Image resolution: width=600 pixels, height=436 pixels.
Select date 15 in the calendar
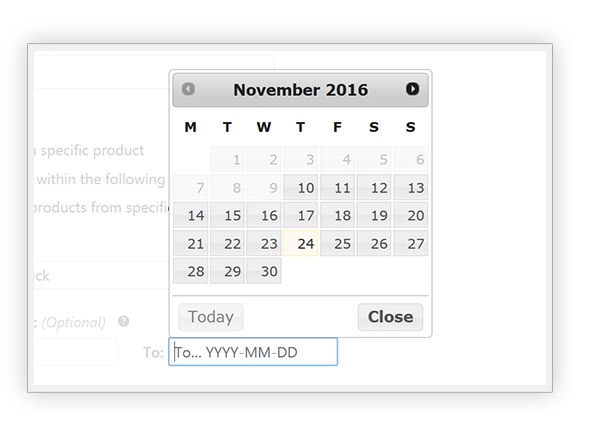pyautogui.click(x=227, y=216)
